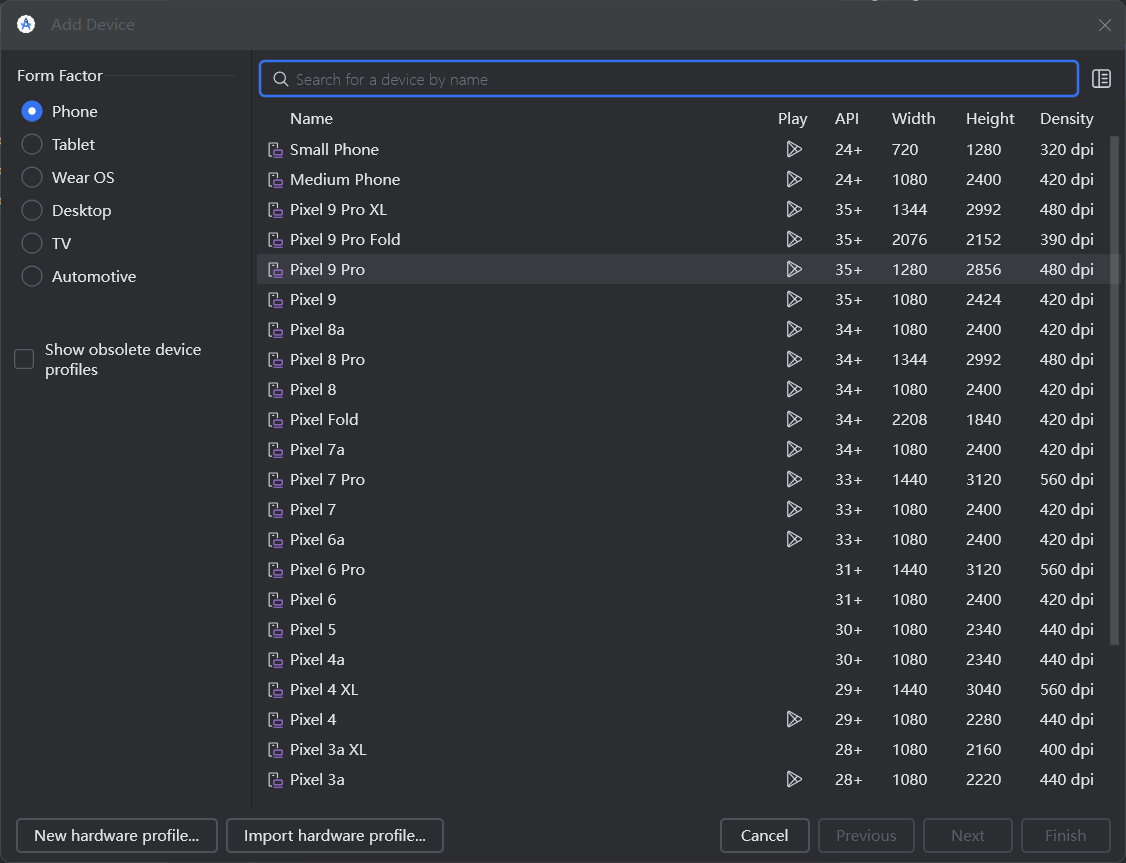The width and height of the screenshot is (1126, 863).
Task: Click the device icon beside Pixel 9 Pro Fold
Action: (275, 240)
